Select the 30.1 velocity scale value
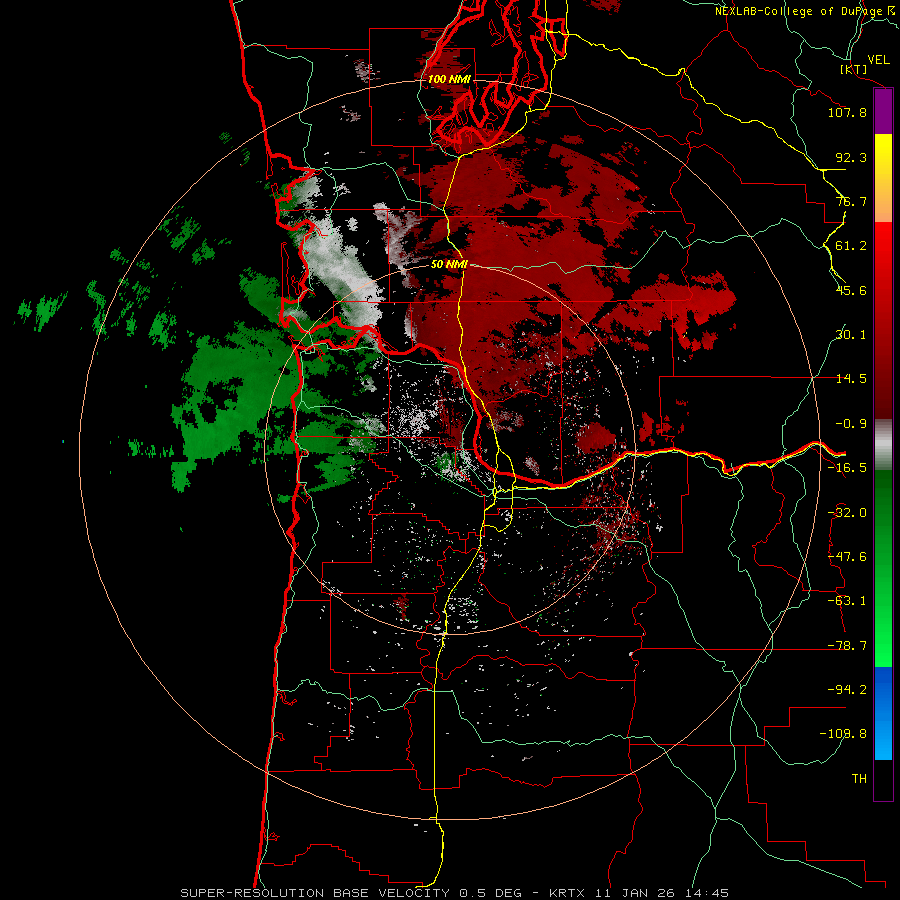The height and width of the screenshot is (900, 900). (851, 335)
